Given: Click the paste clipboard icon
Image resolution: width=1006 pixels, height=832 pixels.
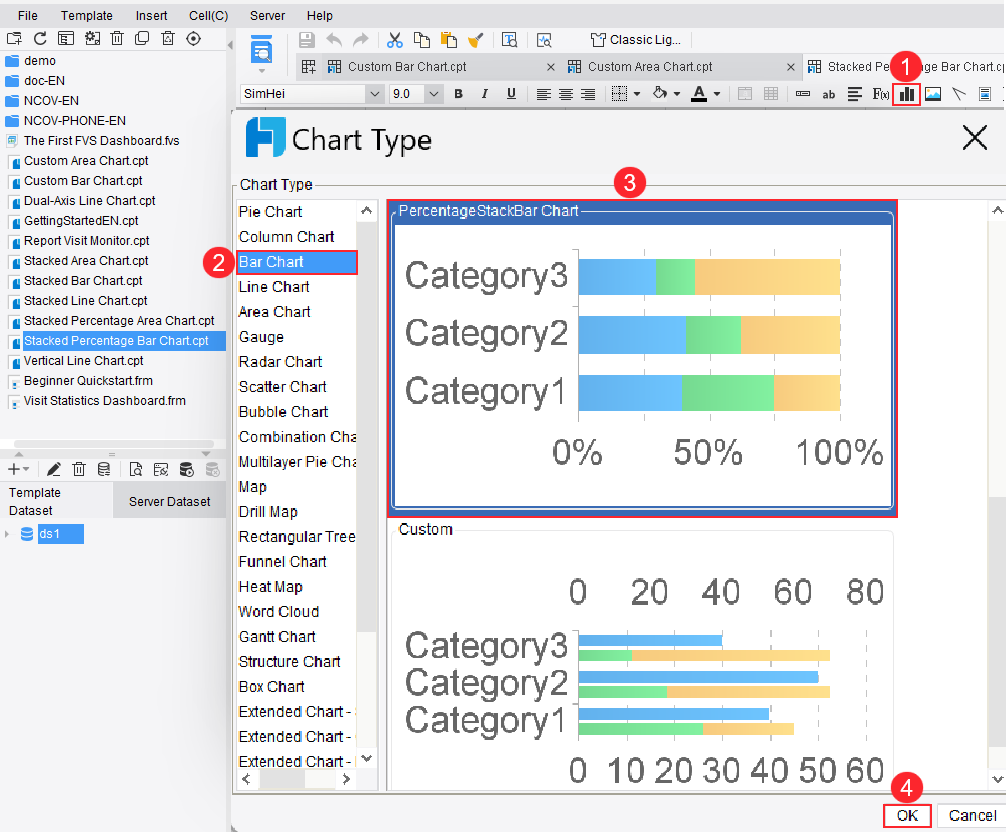Looking at the screenshot, I should (x=448, y=40).
